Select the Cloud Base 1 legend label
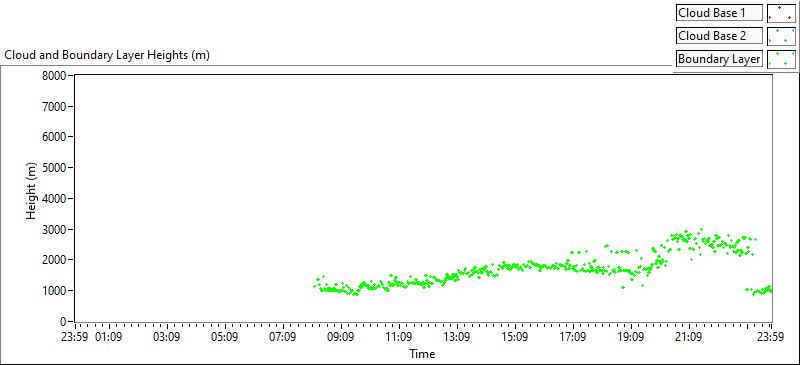800x365 pixels. (719, 13)
